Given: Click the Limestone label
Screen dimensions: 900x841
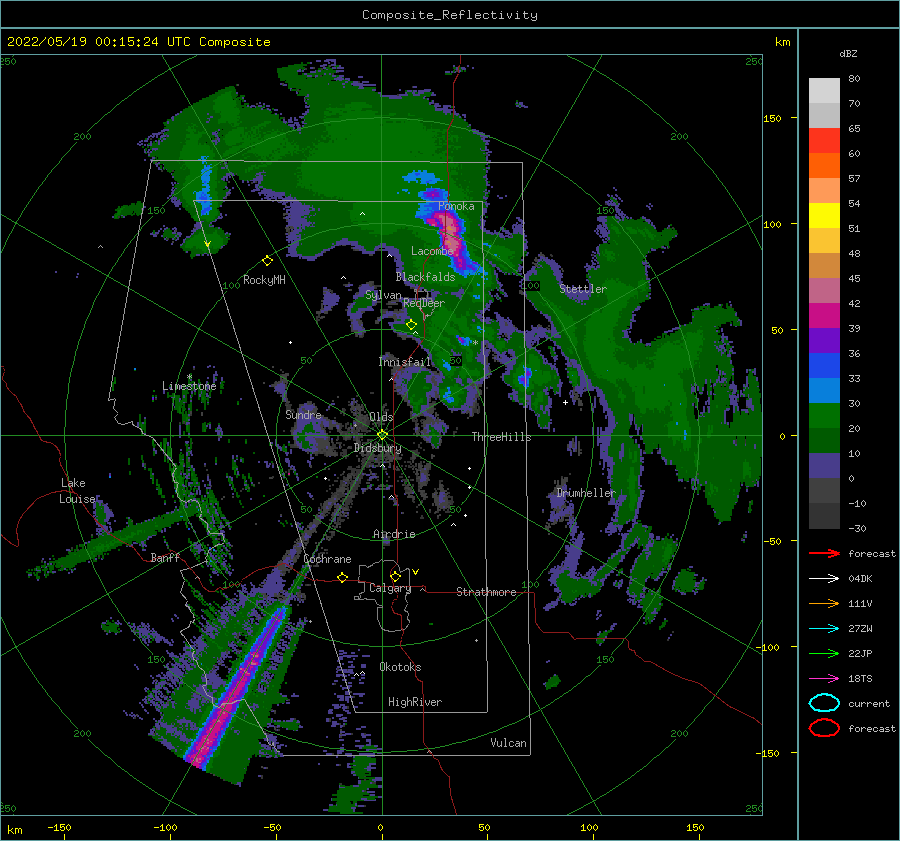Looking at the screenshot, I should pyautogui.click(x=189, y=386).
